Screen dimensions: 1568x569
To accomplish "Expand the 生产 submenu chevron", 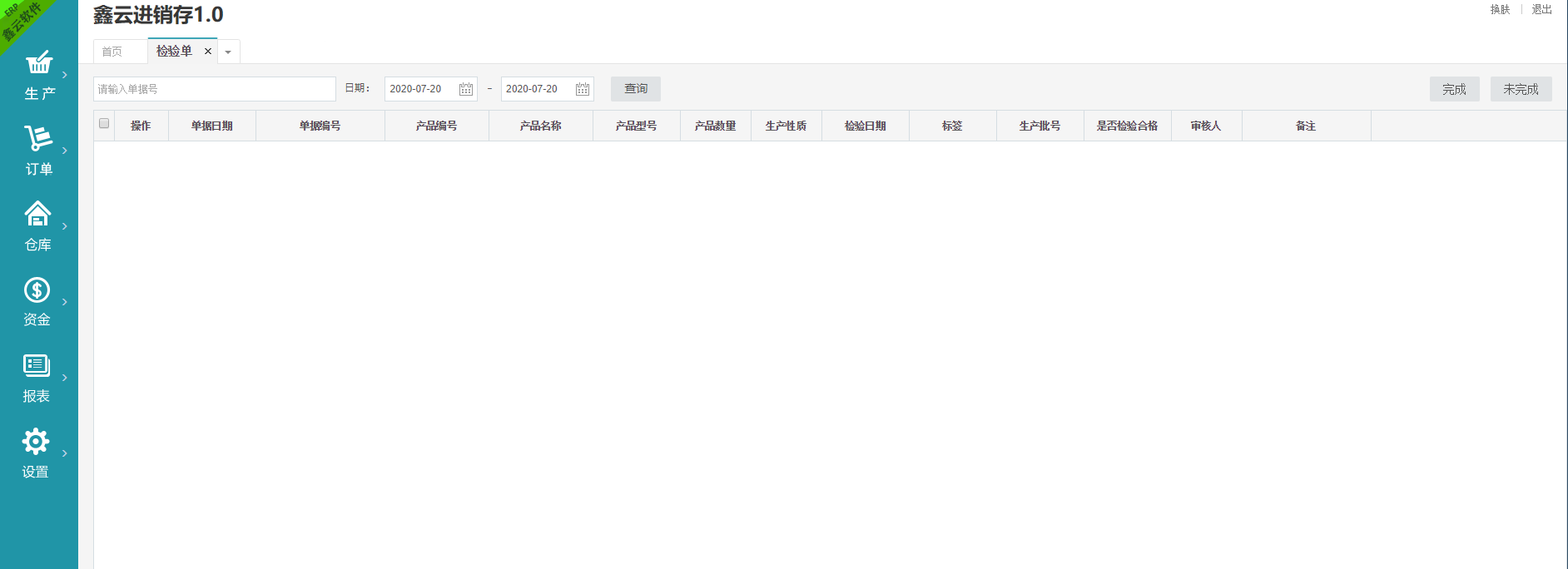I will (x=65, y=75).
